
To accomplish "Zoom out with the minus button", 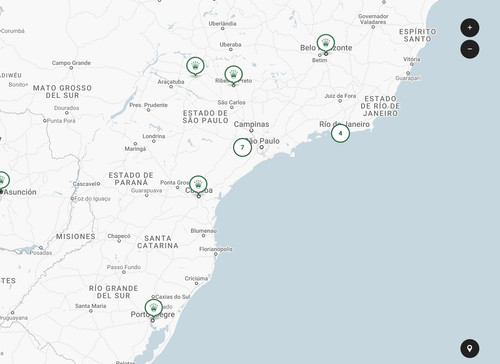I will 470,49.
